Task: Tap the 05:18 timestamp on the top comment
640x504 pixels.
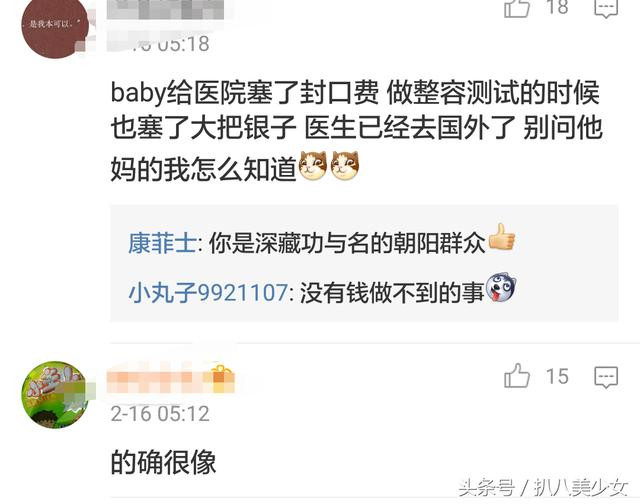Action: click(x=183, y=43)
